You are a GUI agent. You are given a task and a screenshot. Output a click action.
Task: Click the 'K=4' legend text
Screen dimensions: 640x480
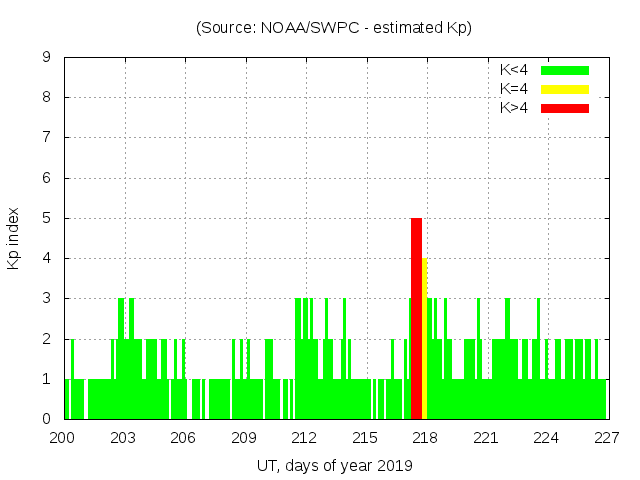tap(514, 89)
